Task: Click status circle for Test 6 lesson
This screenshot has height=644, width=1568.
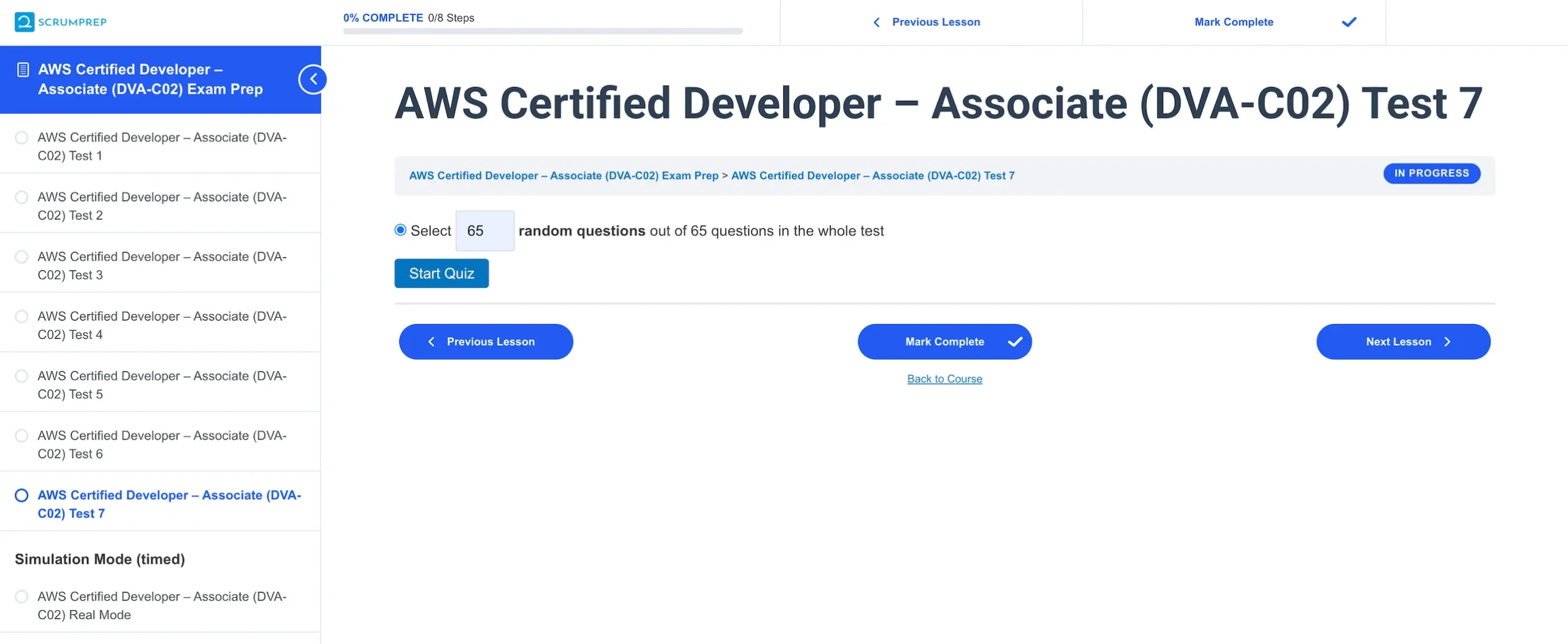Action: click(x=21, y=436)
